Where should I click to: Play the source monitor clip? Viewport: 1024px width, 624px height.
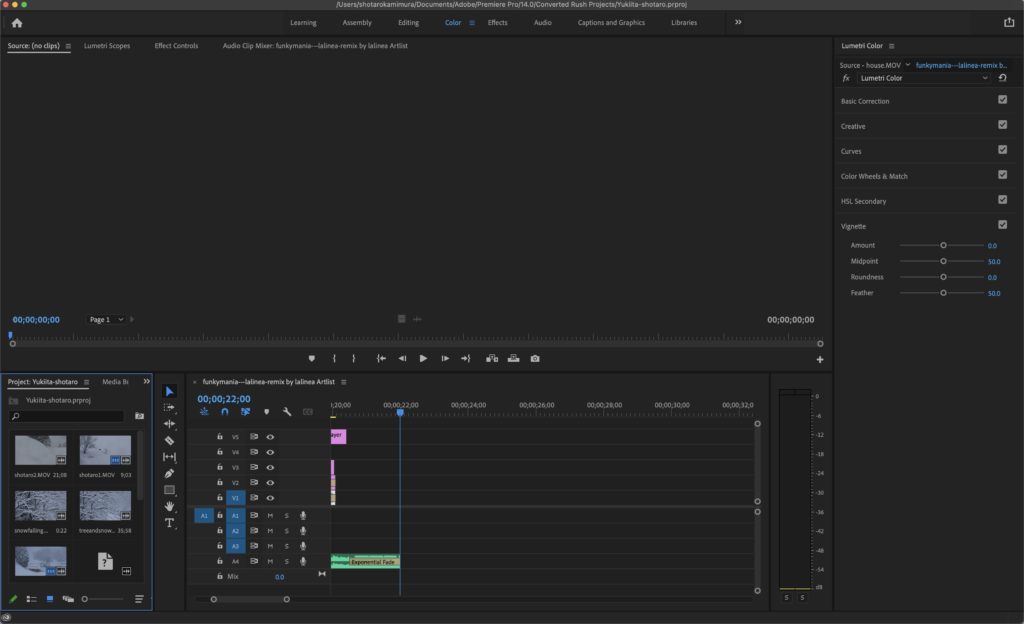[423, 358]
